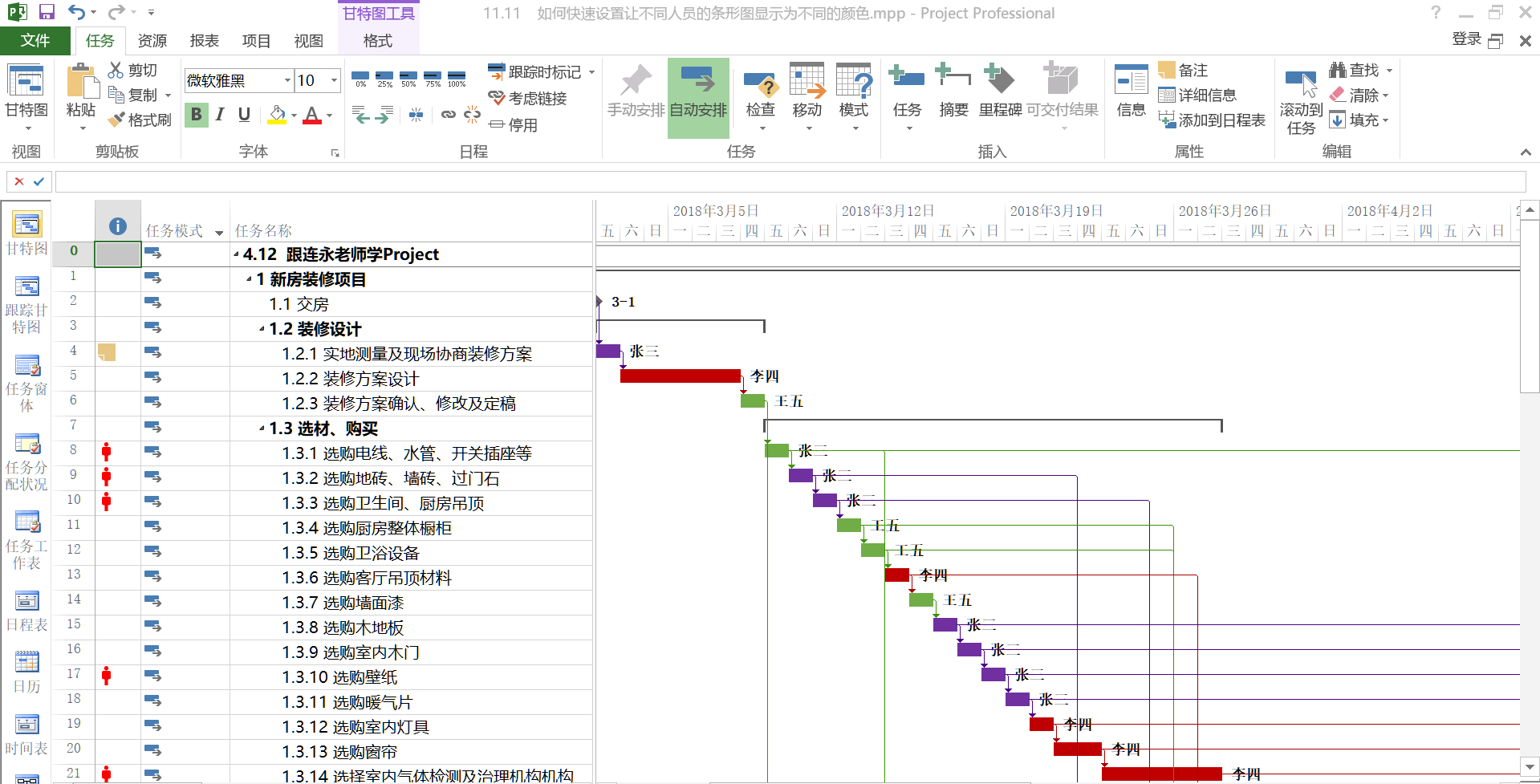Toggle italic formatting in the font group
Screen dimensions: 1540x784
click(218, 115)
